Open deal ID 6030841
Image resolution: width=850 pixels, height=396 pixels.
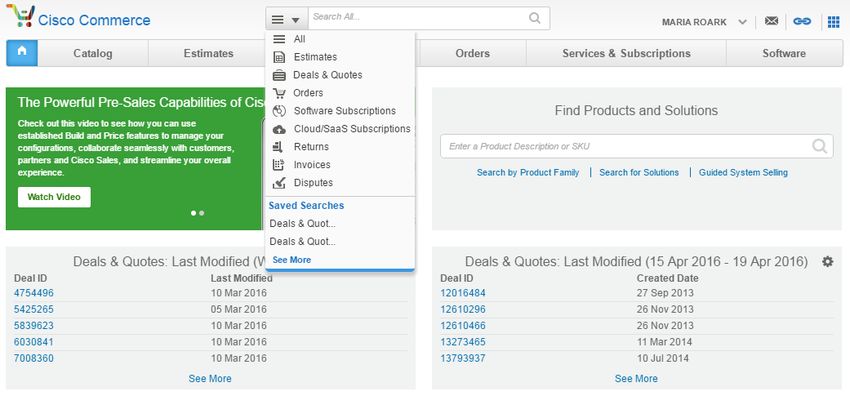tap(34, 342)
